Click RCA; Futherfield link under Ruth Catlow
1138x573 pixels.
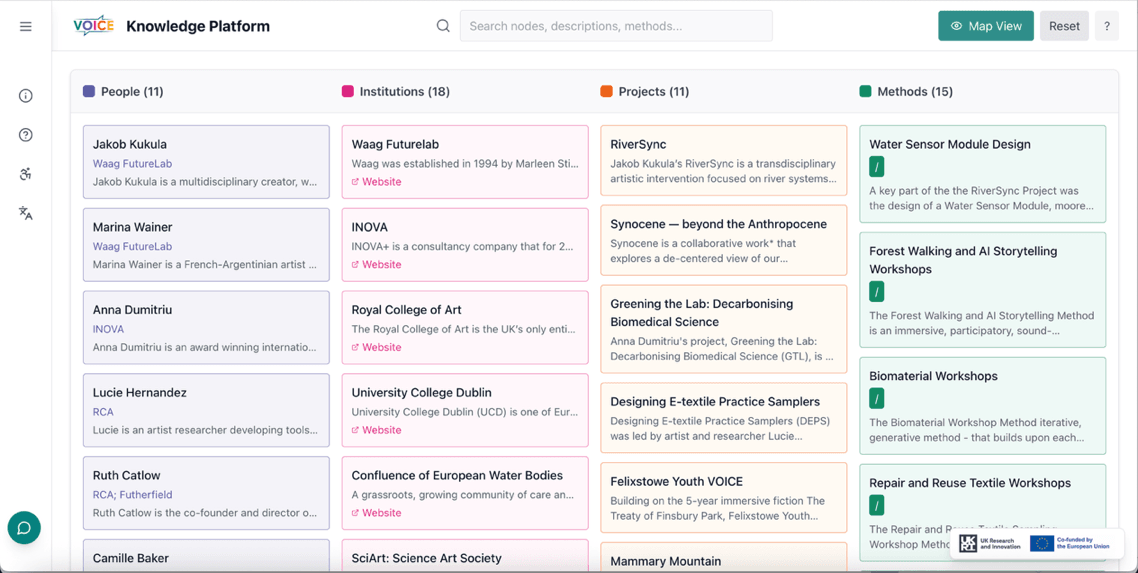pyautogui.click(x=132, y=495)
